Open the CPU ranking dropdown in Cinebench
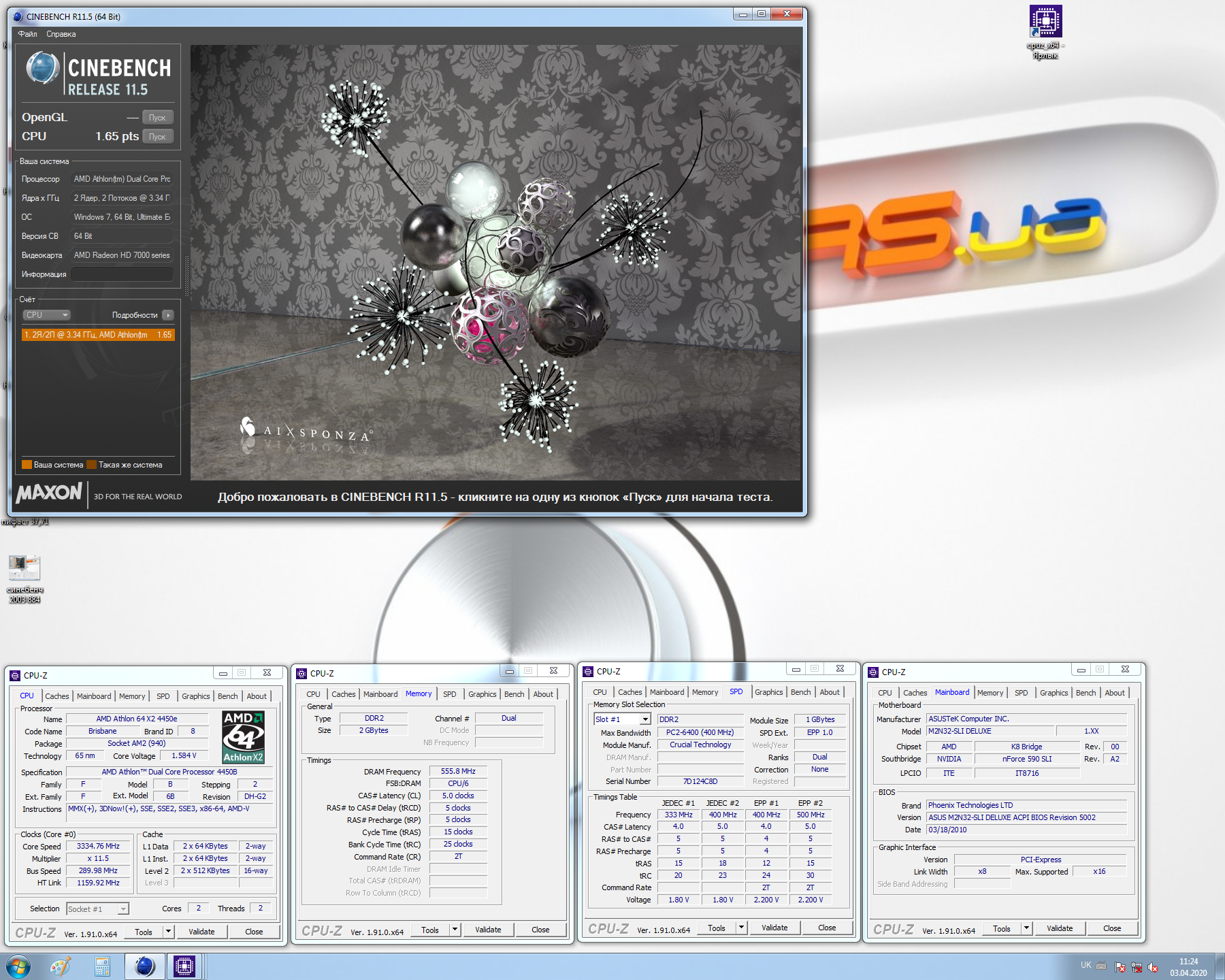Viewport: 1225px width, 980px height. (46, 315)
